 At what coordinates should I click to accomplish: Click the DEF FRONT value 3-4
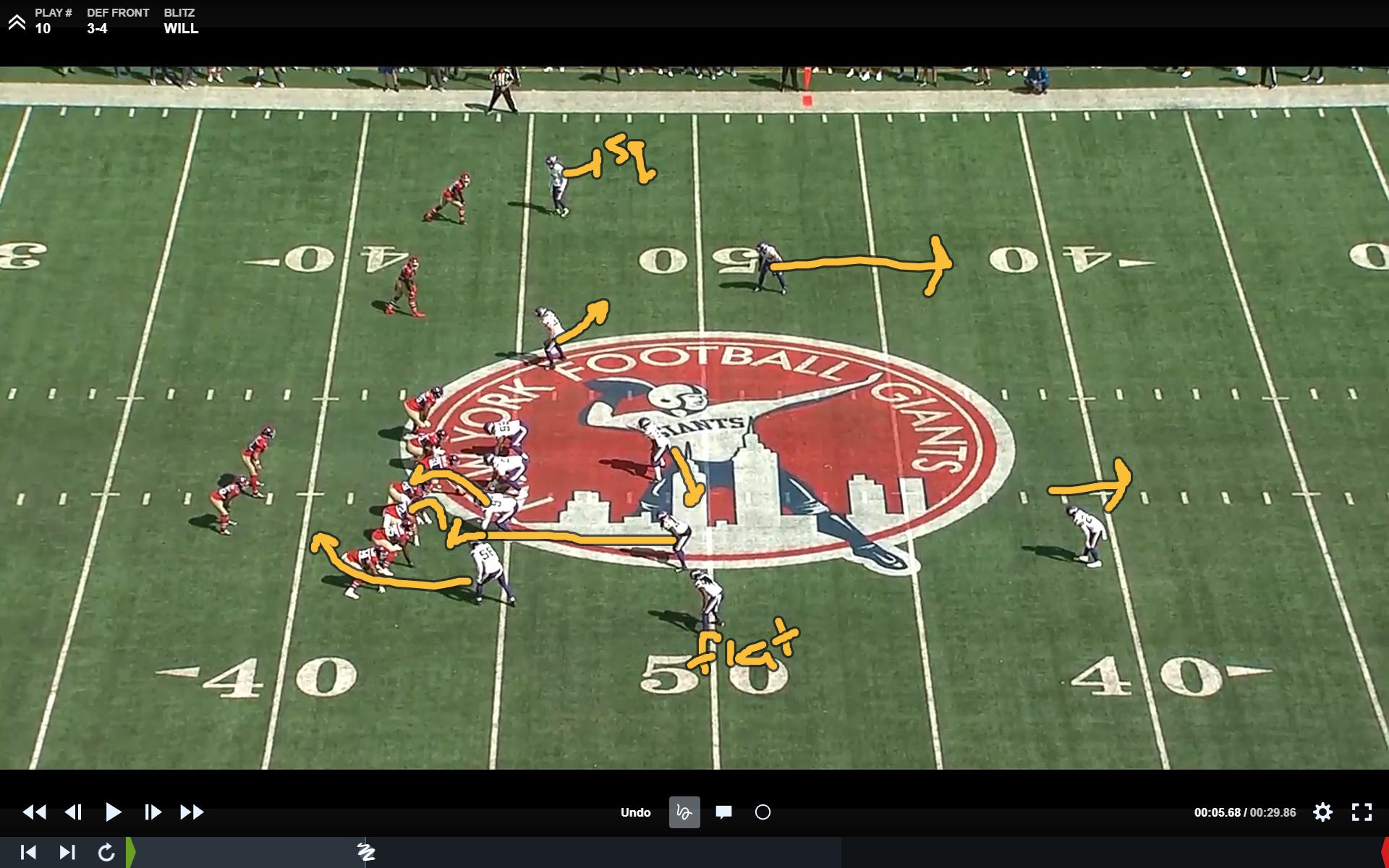click(97, 28)
